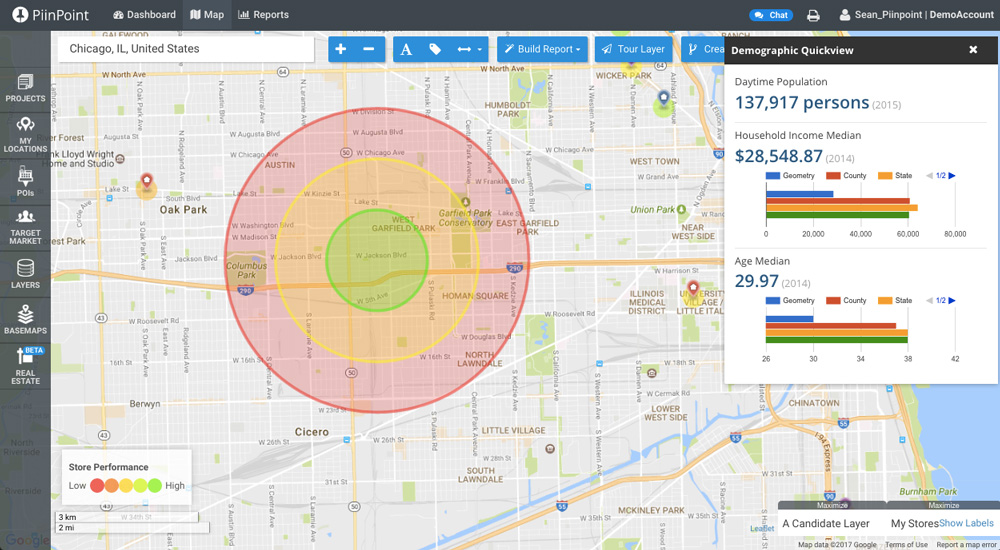Click the map zoom-out minus button
This screenshot has height=550, width=1000.
(369, 49)
